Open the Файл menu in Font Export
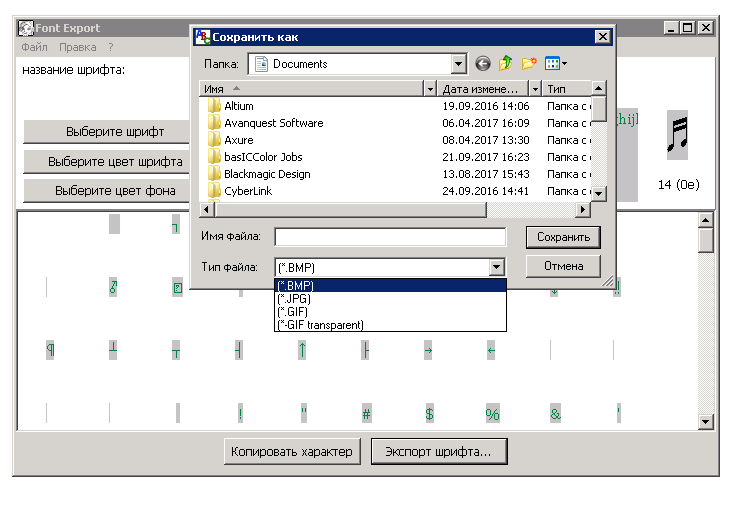The image size is (735, 509). pos(34,47)
